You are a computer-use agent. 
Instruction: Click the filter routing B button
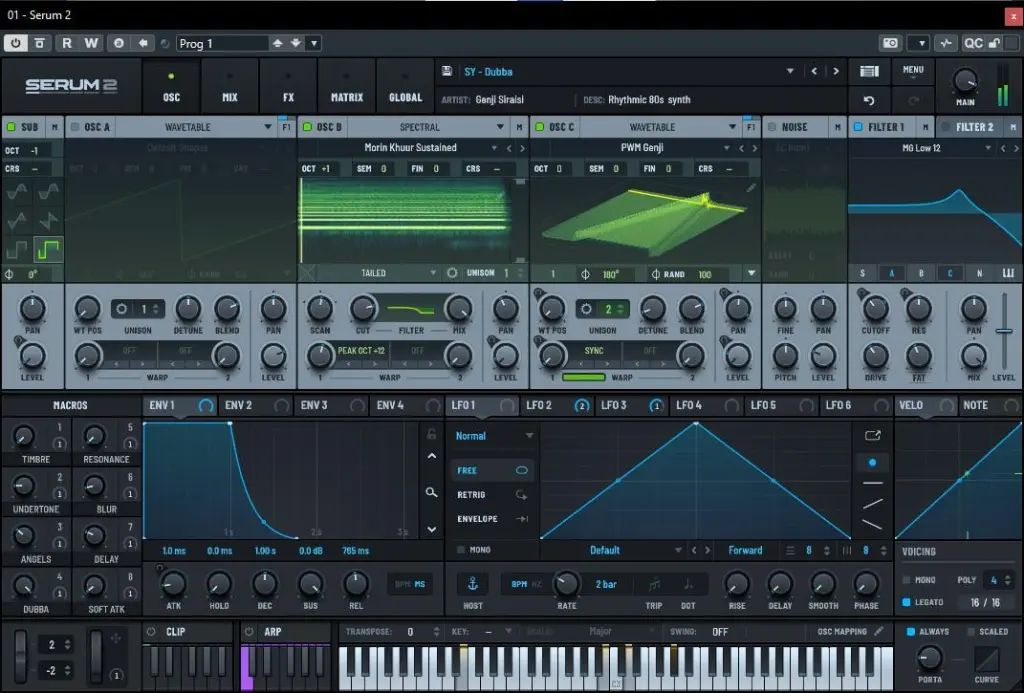(921, 273)
